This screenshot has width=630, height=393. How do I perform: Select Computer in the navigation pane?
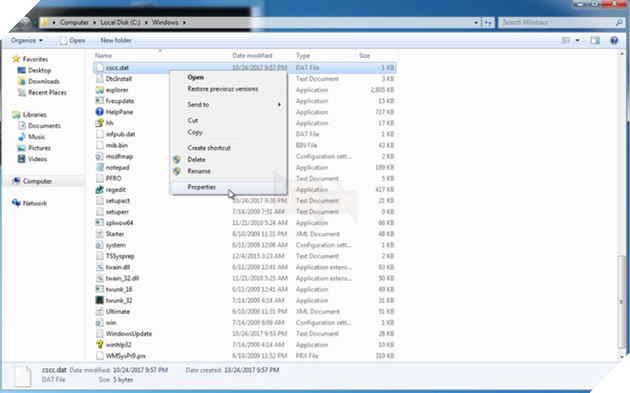point(37,181)
